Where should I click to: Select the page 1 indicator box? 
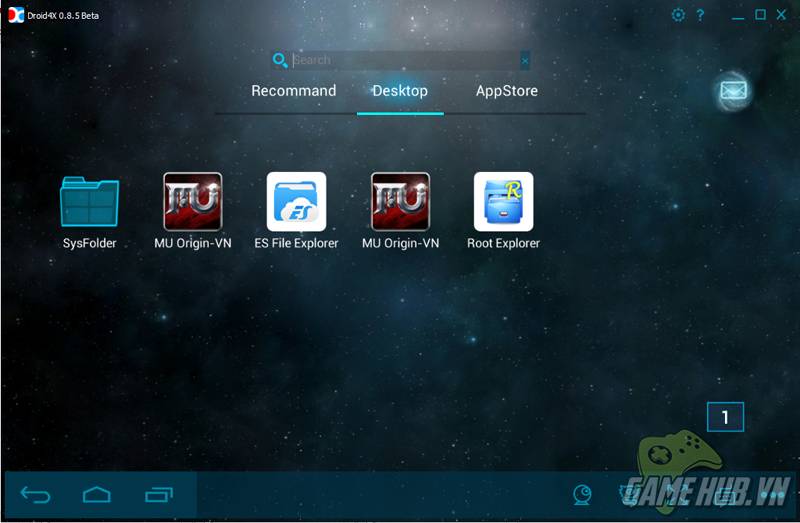pos(725,418)
